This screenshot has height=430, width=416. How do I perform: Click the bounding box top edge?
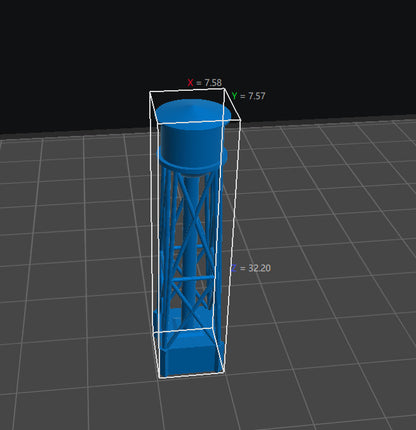pyautogui.click(x=187, y=90)
